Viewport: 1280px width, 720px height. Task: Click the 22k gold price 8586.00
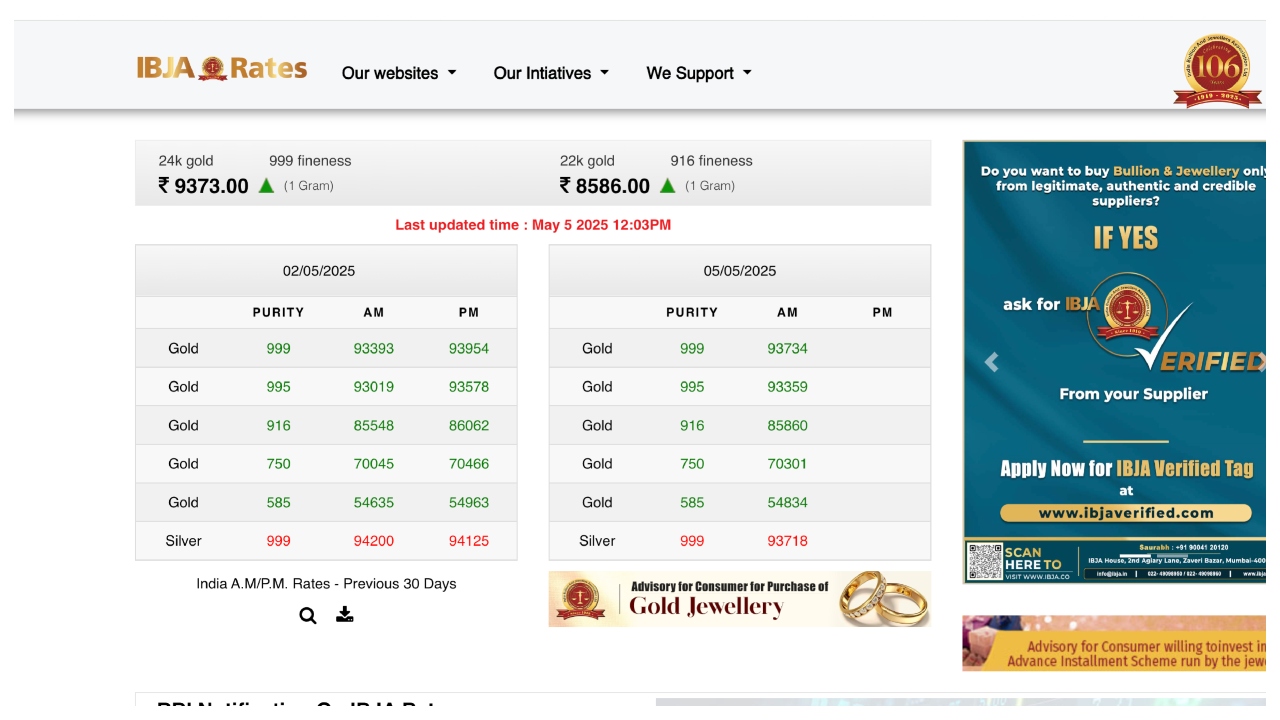(x=605, y=186)
